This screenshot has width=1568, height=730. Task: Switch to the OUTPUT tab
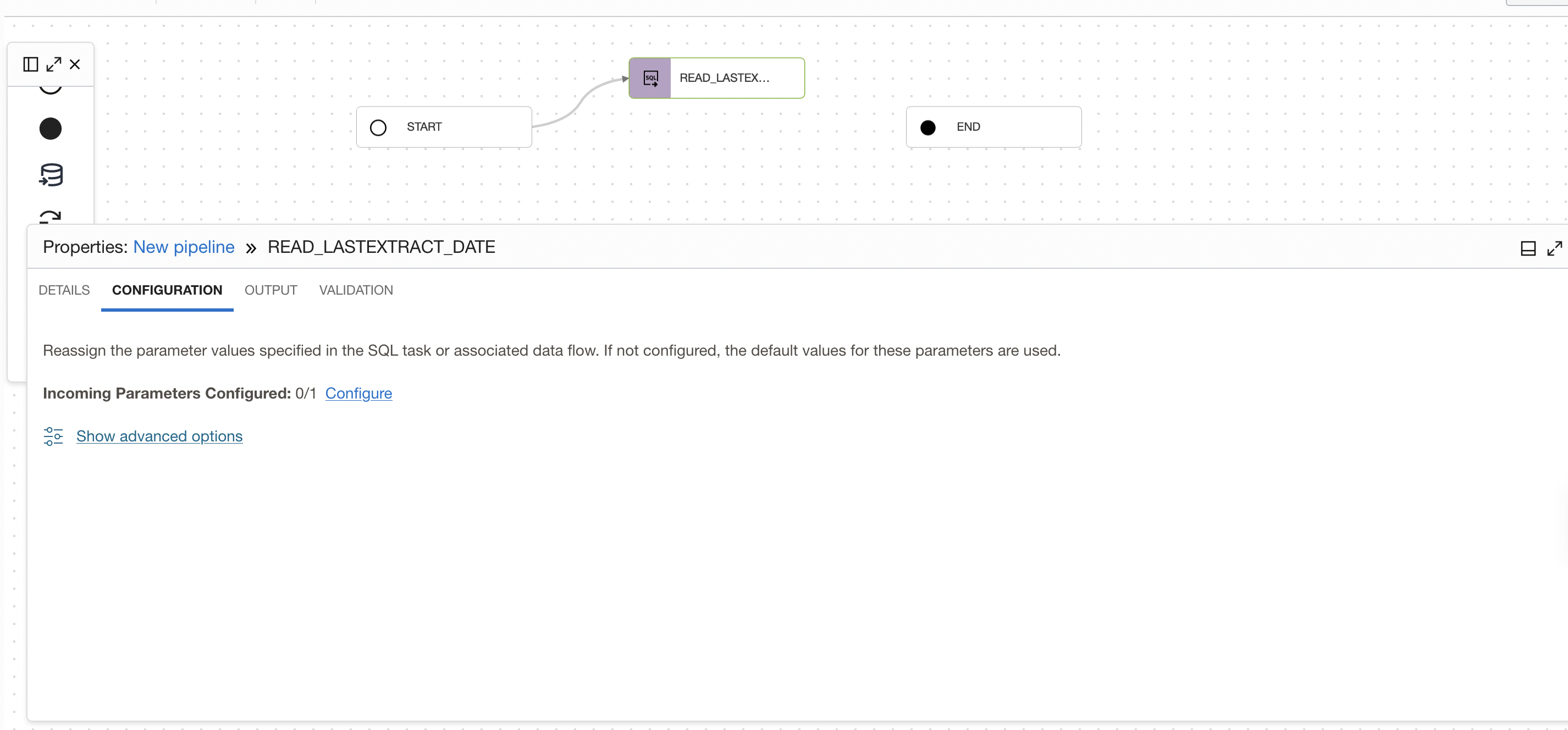click(270, 290)
